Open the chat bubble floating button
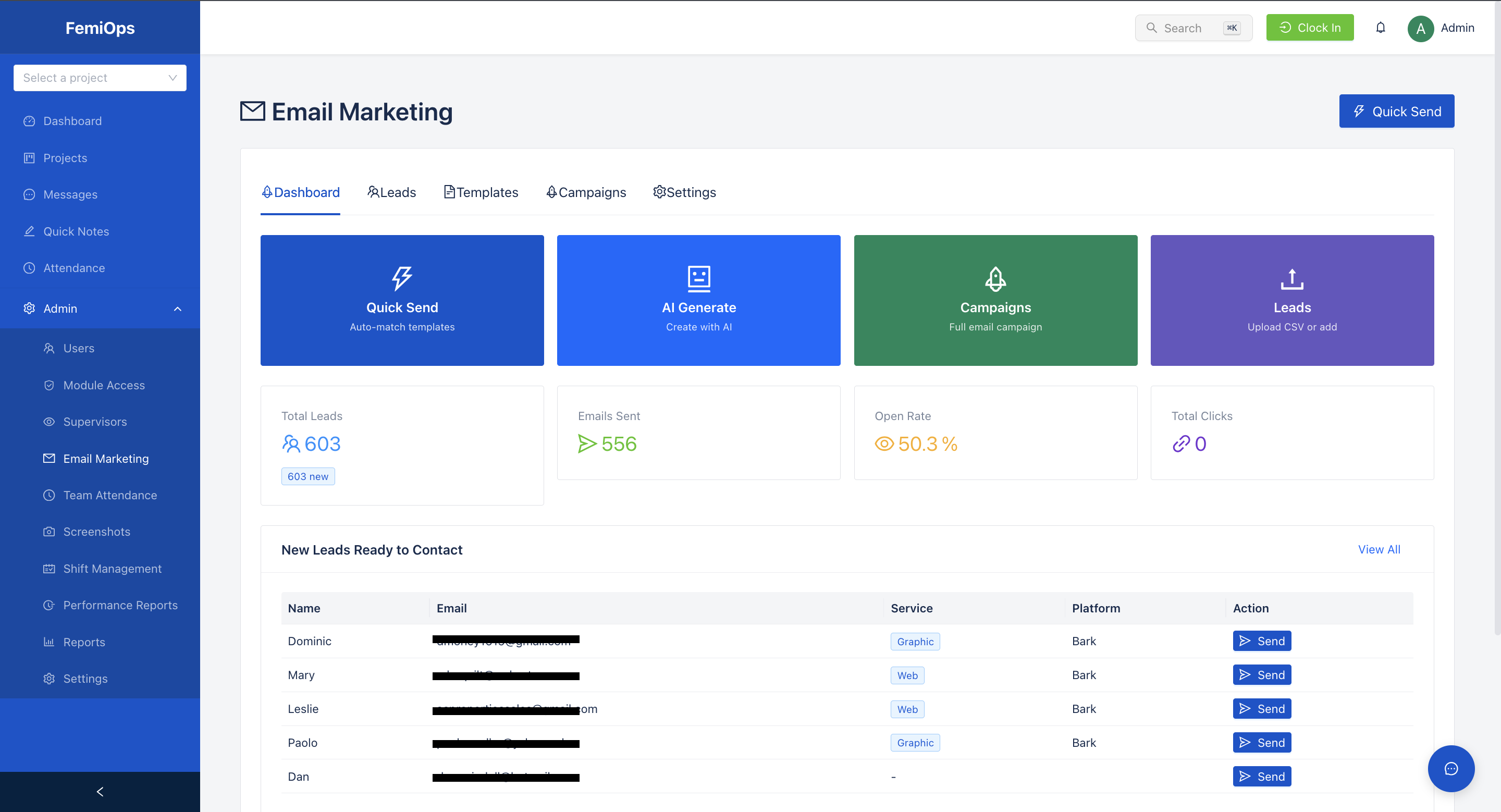This screenshot has width=1501, height=812. click(1450, 768)
